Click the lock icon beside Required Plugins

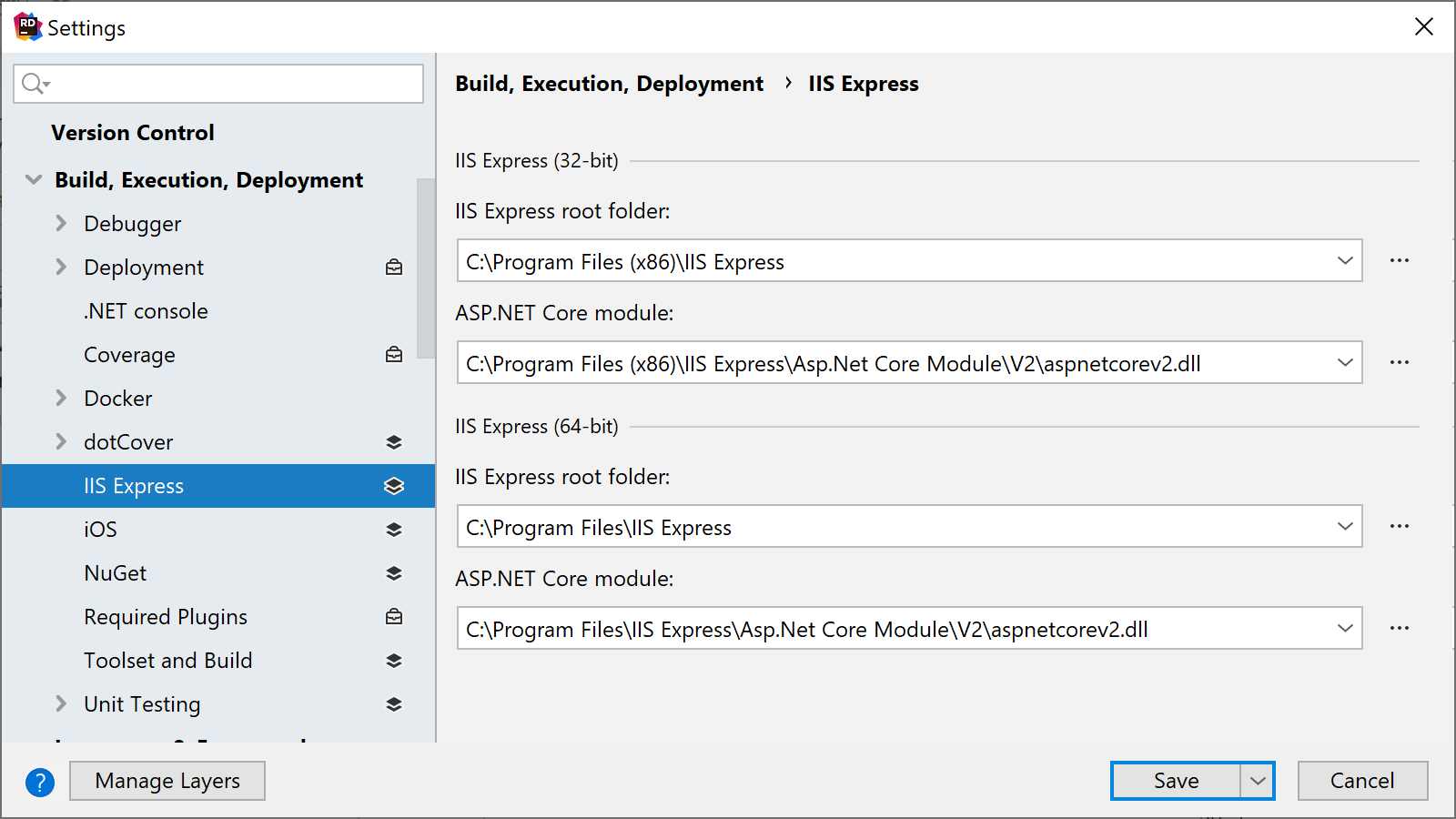tap(394, 616)
